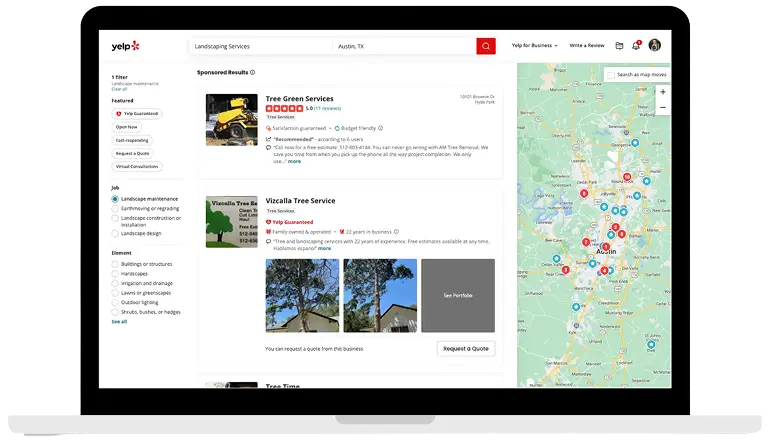This screenshot has width=769, height=445.
Task: Click the Tree Green Services star rating
Action: point(284,108)
